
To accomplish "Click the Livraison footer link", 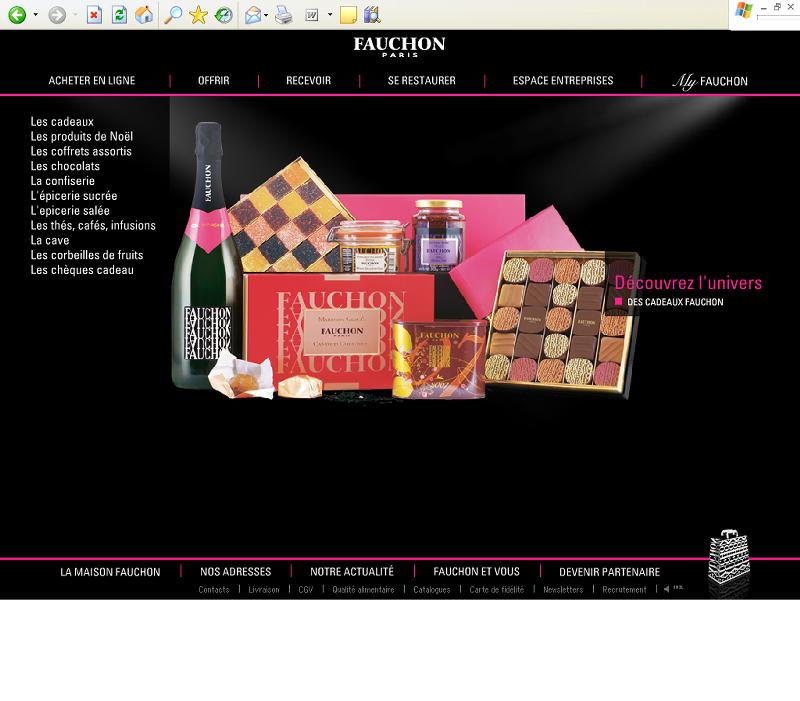I will (x=264, y=590).
